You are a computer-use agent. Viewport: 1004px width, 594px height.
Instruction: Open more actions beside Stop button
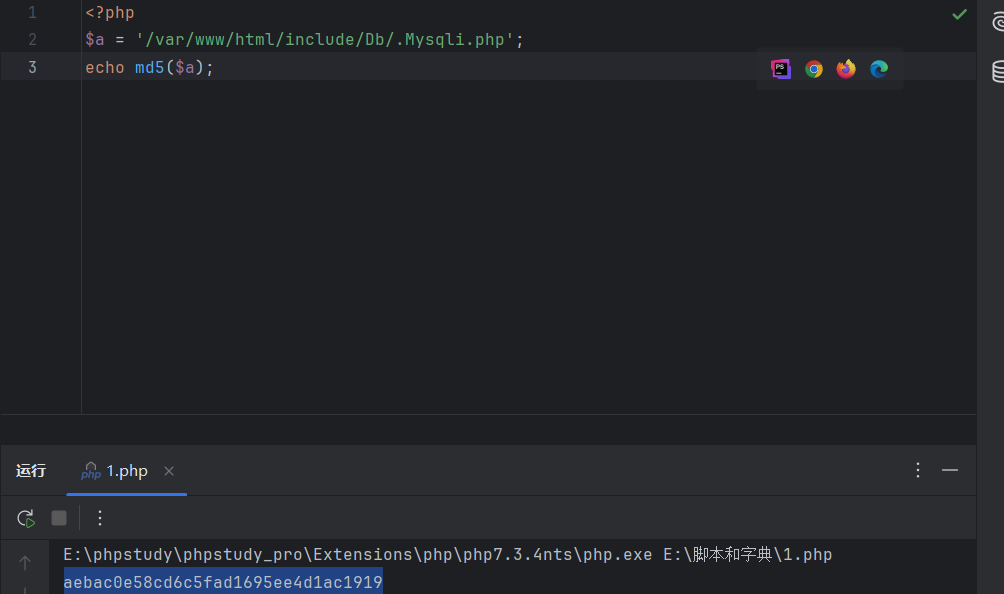(100, 518)
